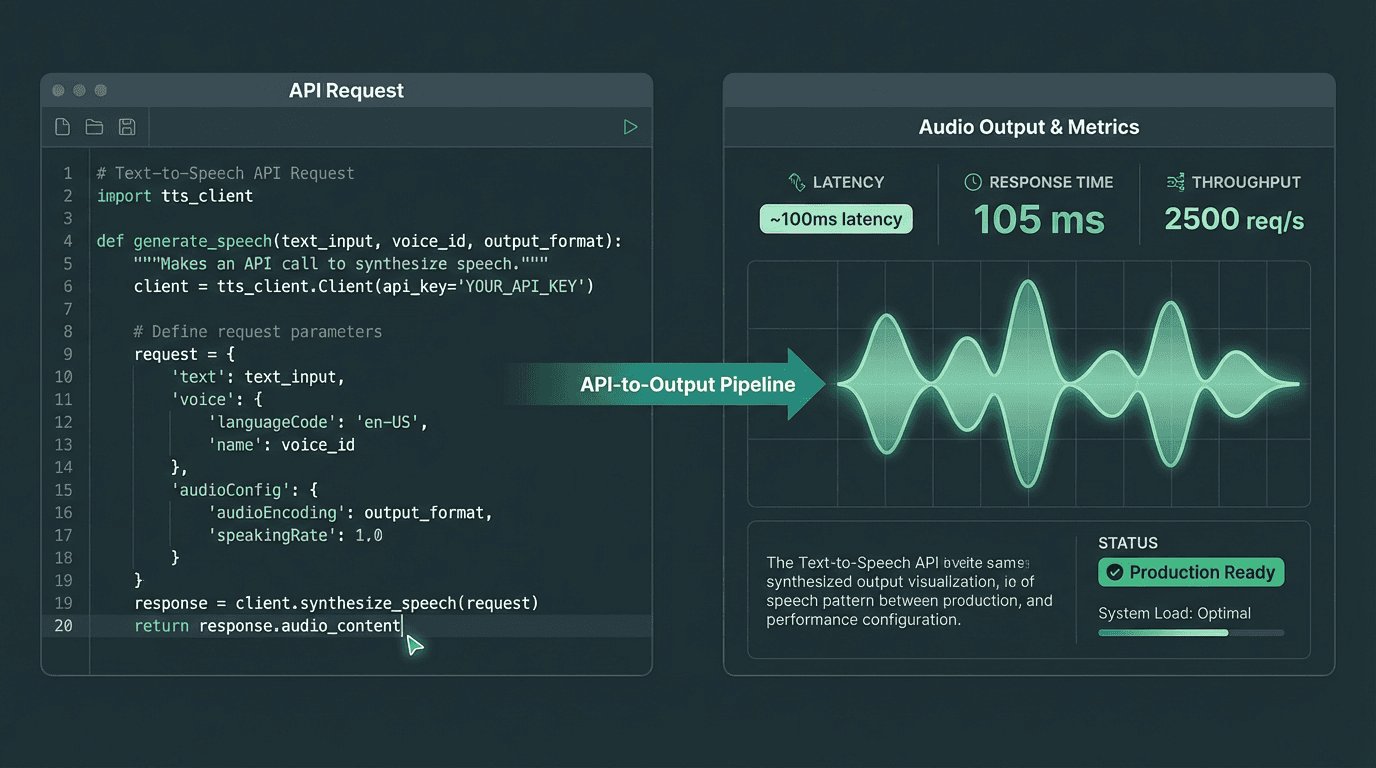Click the API Request window title

(x=346, y=90)
